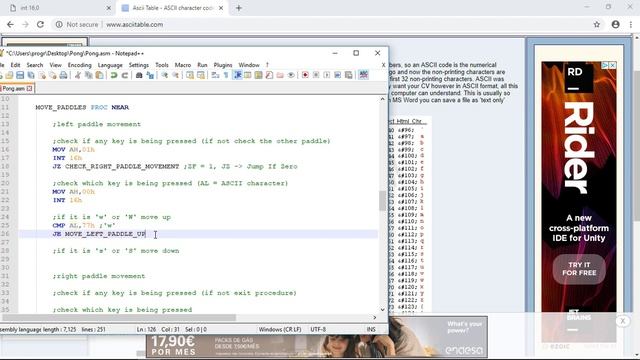This screenshot has width=640, height=360.
Task: Open Find with the binoculars icon
Action: tap(139, 75)
